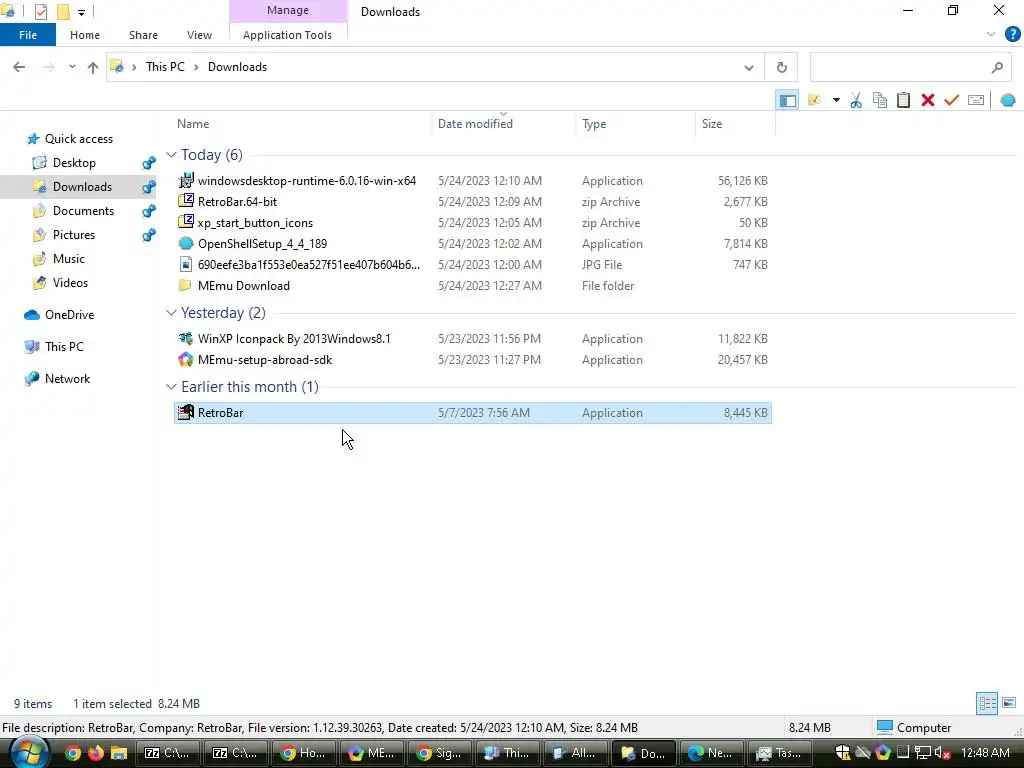Open the File menu tab
The width and height of the screenshot is (1024, 768).
pyautogui.click(x=28, y=35)
